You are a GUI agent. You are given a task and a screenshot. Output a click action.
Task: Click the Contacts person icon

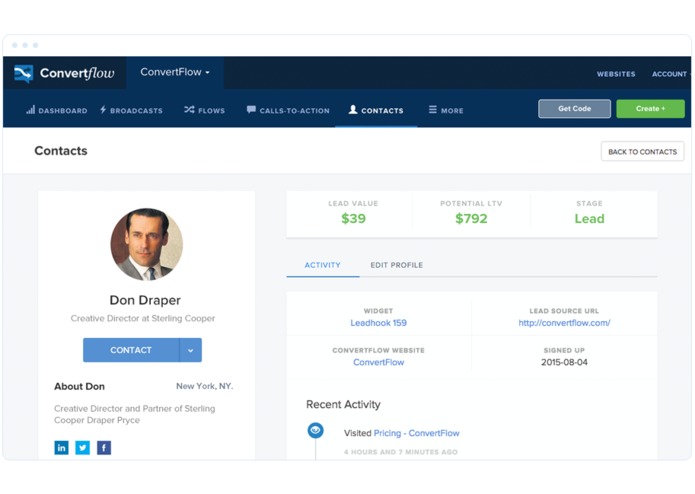353,109
